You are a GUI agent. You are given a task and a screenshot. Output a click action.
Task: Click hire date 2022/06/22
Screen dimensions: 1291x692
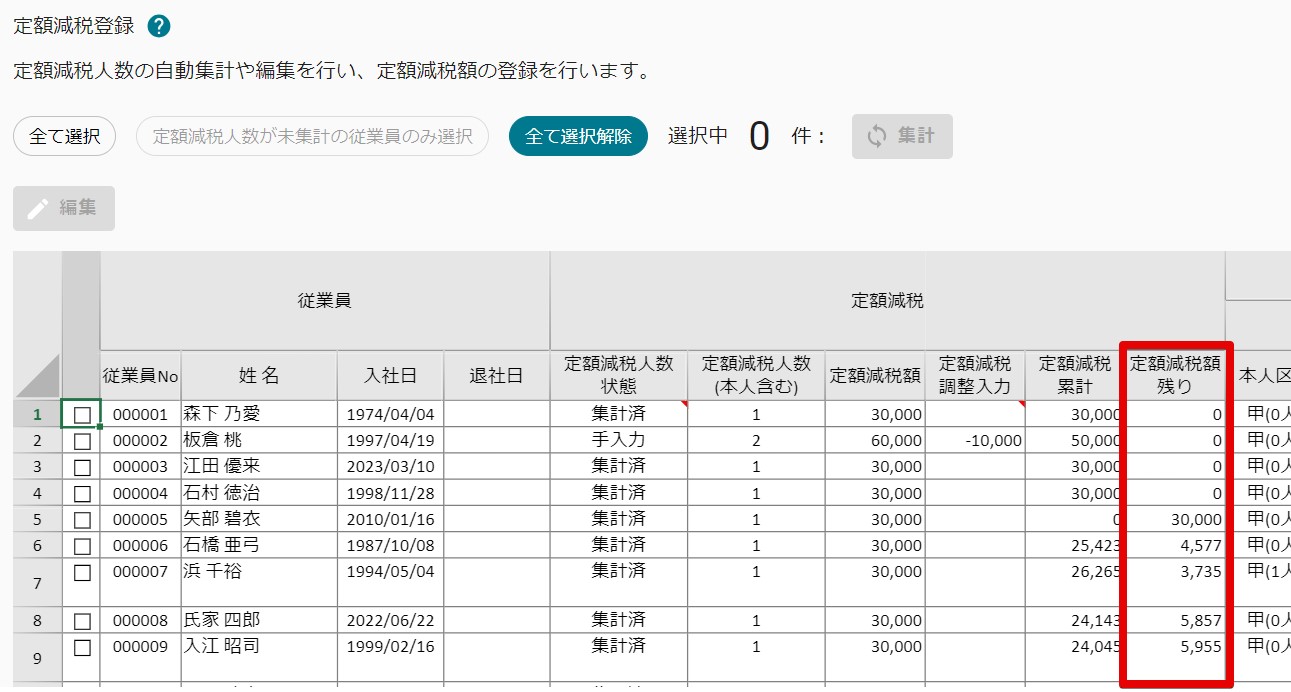click(x=390, y=620)
